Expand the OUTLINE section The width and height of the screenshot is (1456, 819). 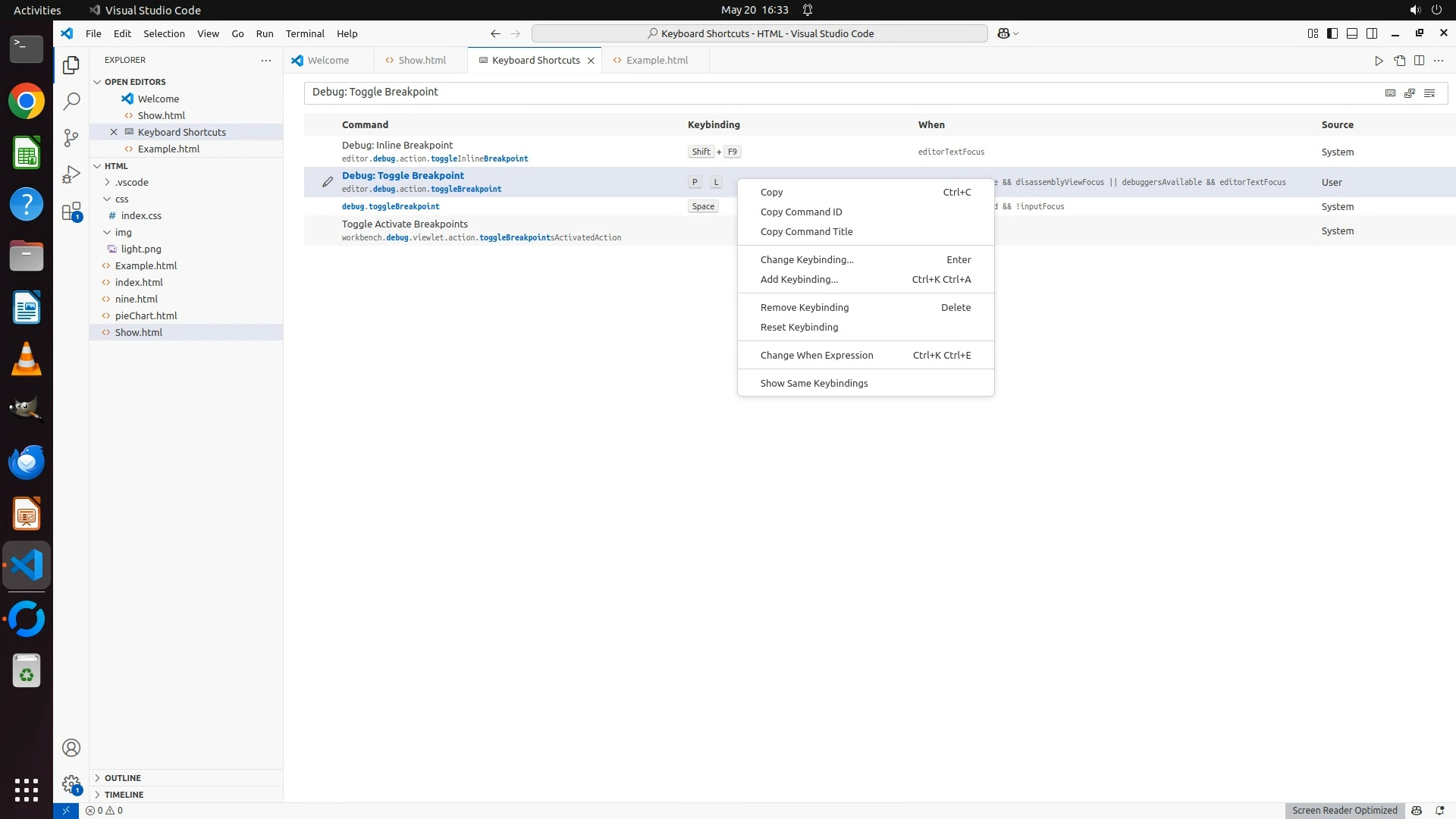coord(123,778)
